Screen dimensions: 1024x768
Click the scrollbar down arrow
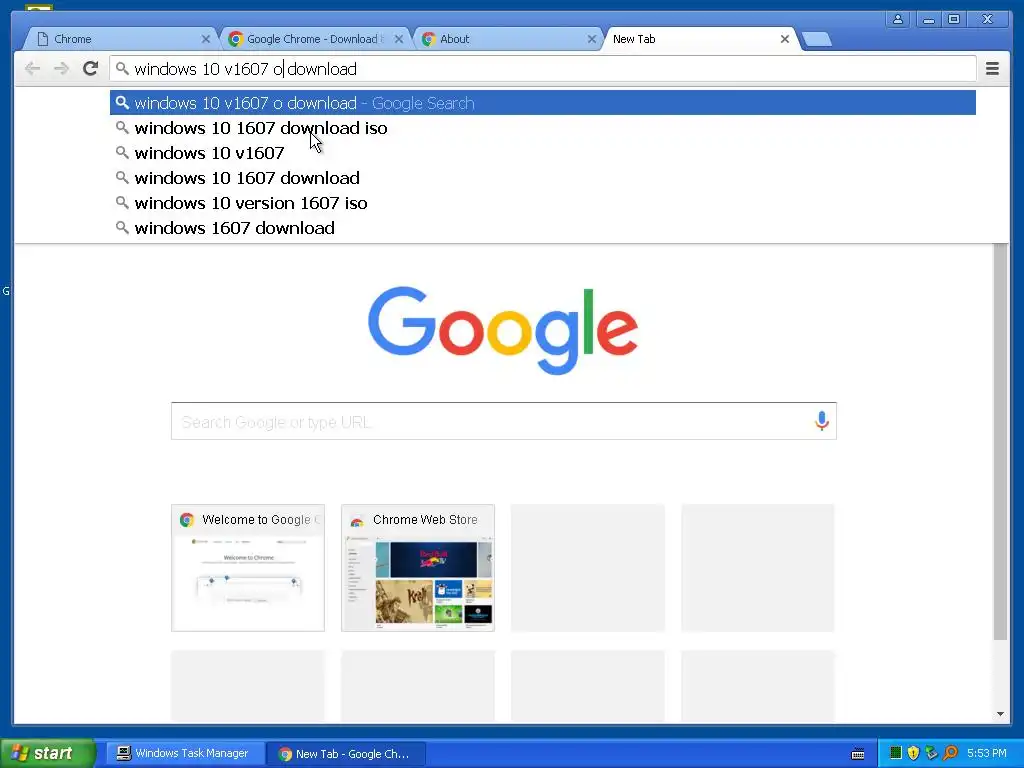coord(1000,714)
